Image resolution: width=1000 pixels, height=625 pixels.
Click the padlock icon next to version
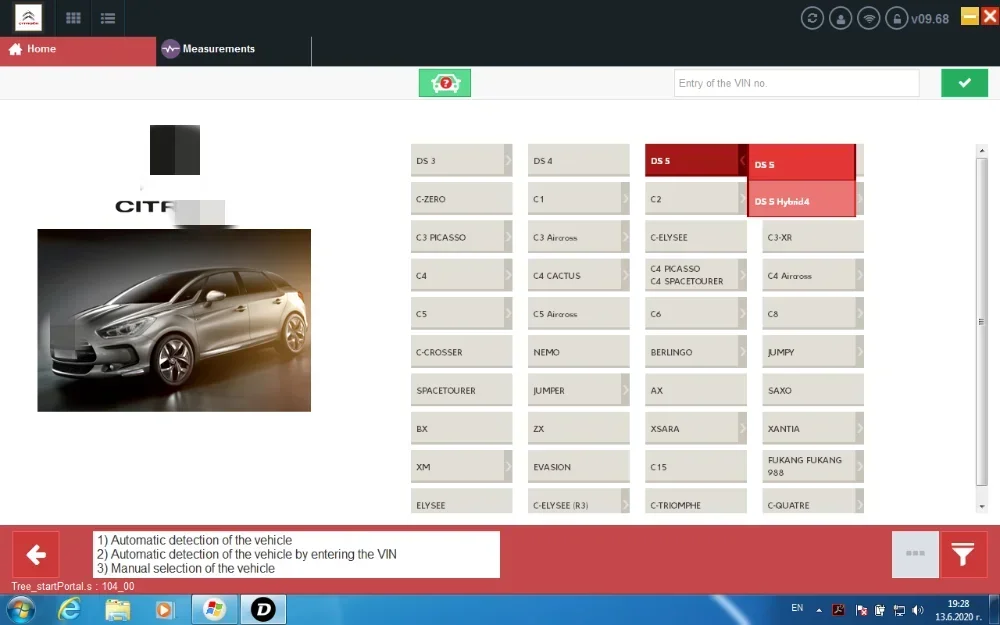tap(897, 18)
